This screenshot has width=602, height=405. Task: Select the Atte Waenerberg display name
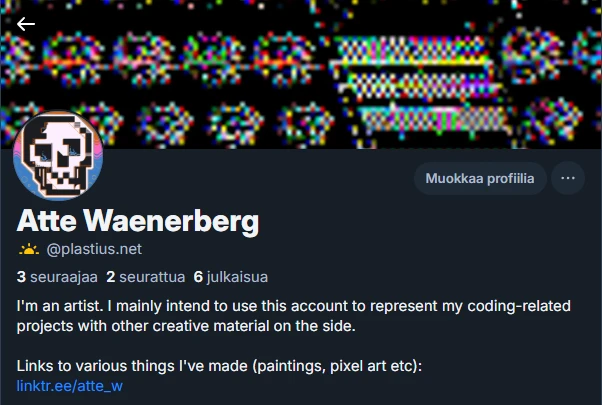pyautogui.click(x=138, y=221)
